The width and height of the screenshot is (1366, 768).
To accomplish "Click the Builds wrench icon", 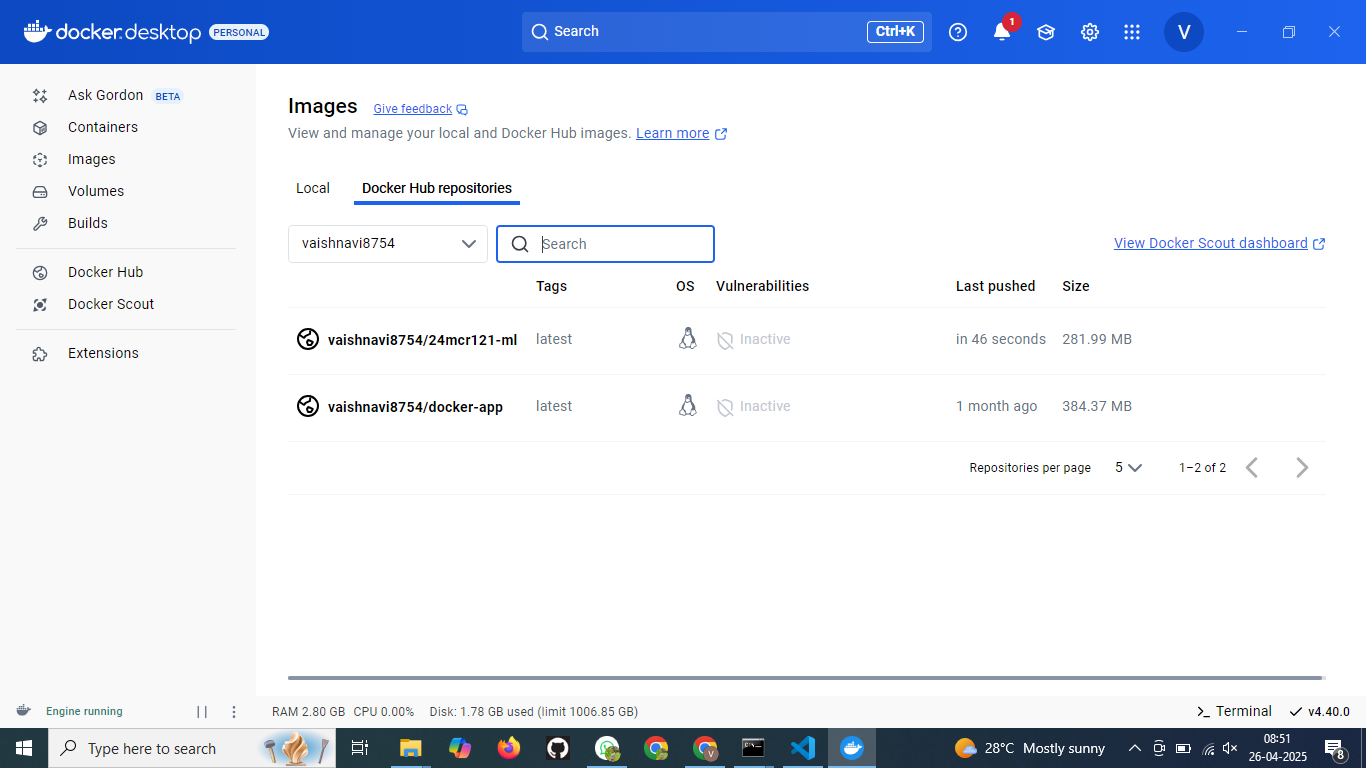I will click(x=40, y=224).
